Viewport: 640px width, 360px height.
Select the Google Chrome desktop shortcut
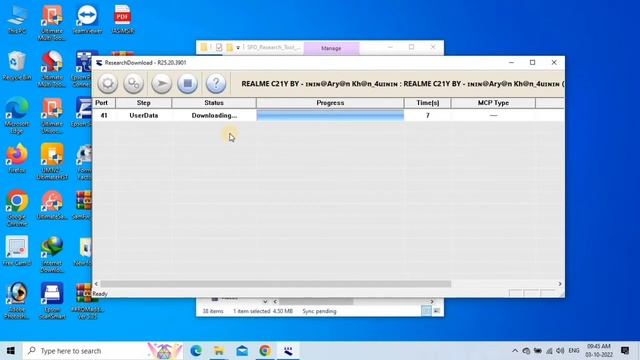17,208
